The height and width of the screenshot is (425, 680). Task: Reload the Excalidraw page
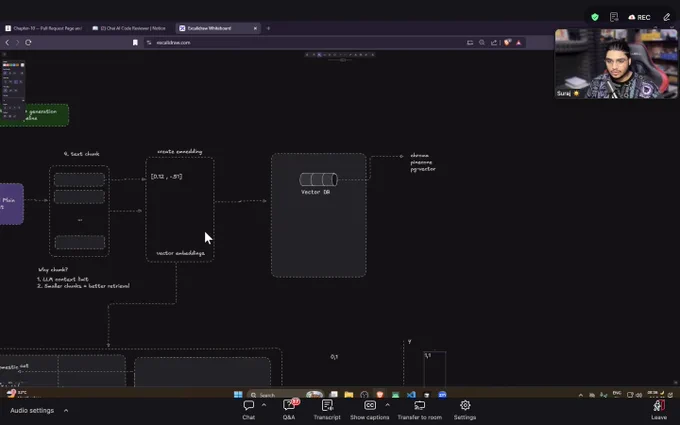point(28,42)
